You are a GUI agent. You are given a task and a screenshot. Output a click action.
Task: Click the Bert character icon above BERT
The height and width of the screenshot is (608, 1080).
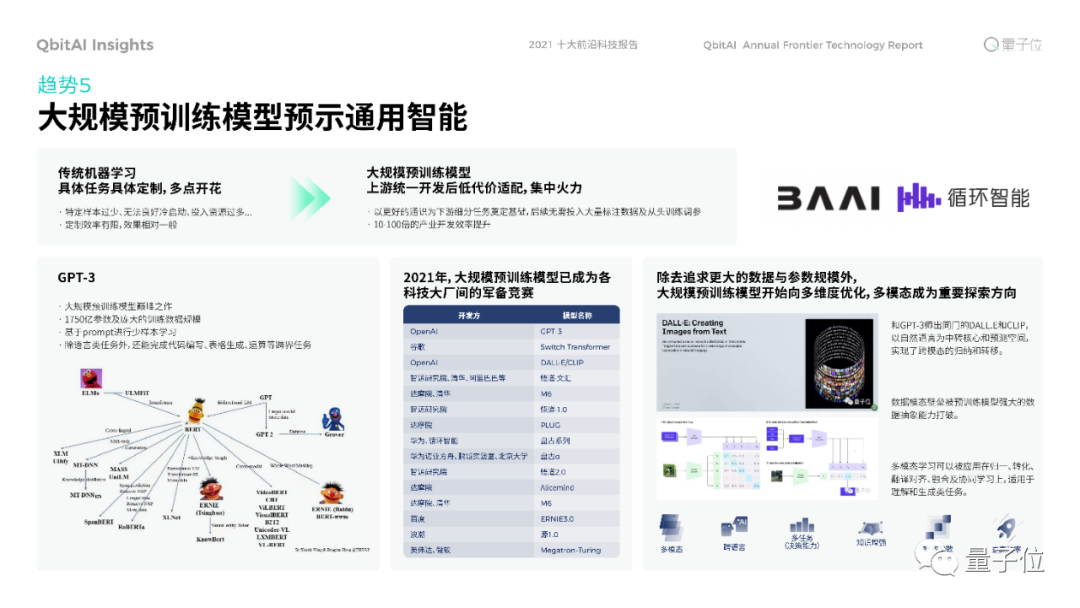pos(196,410)
